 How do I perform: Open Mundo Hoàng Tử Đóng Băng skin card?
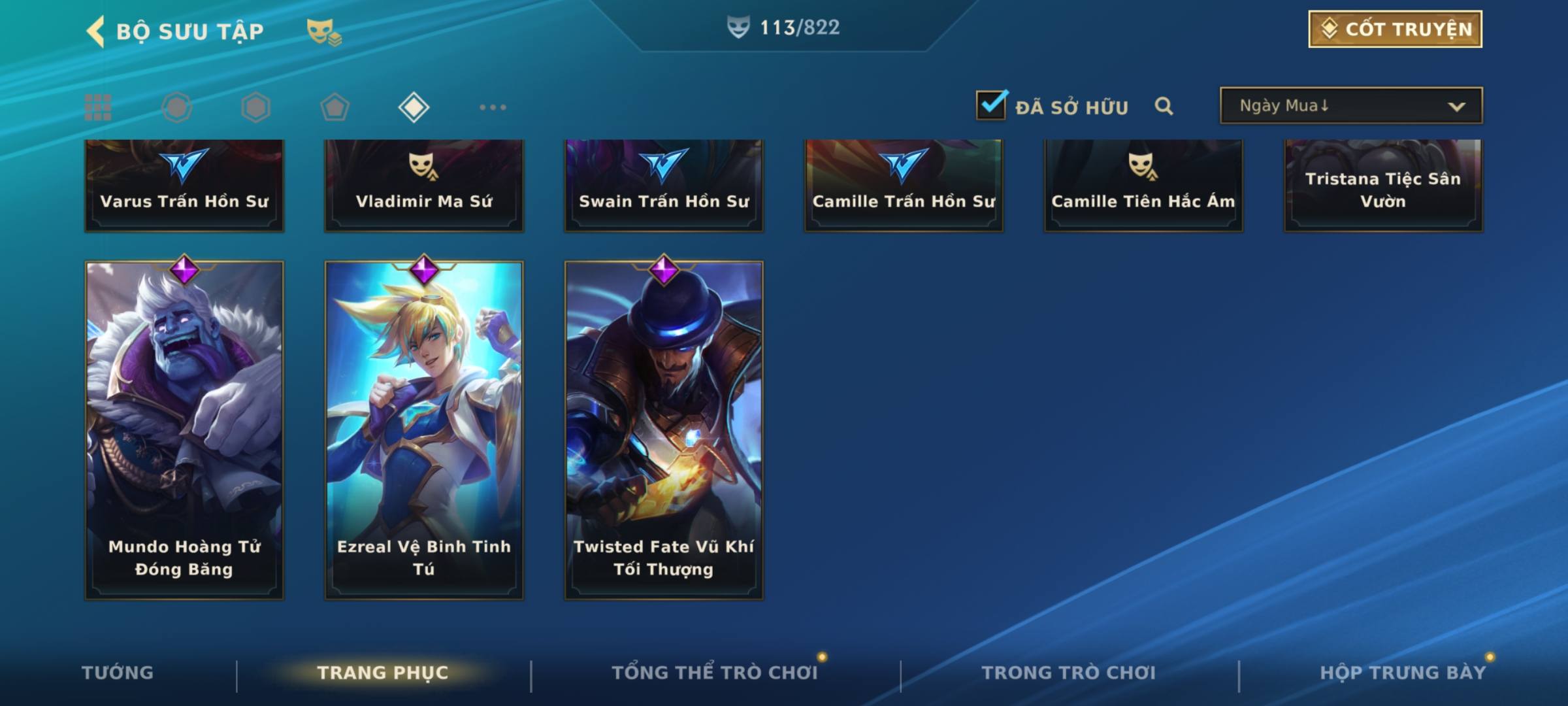pos(184,430)
